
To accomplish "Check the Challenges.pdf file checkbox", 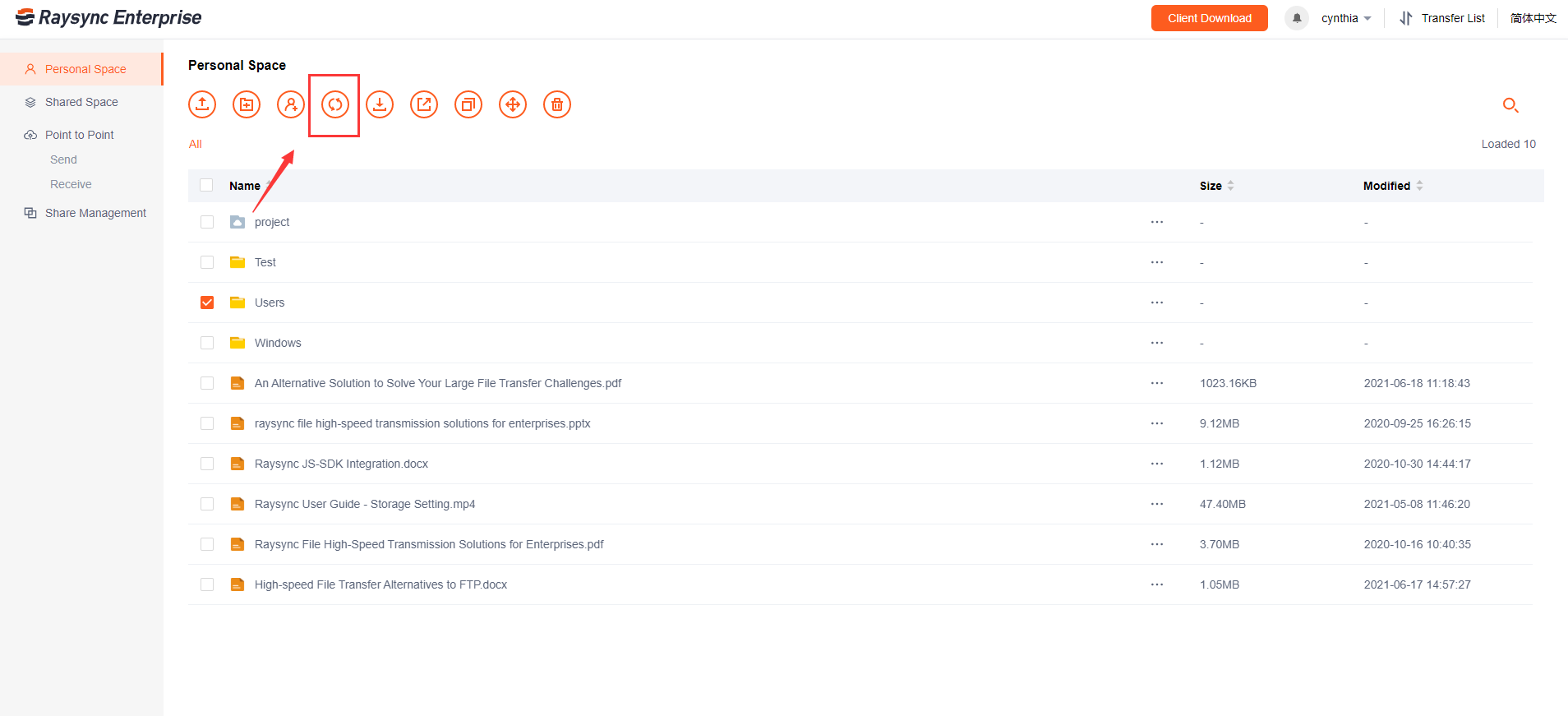I will click(207, 383).
